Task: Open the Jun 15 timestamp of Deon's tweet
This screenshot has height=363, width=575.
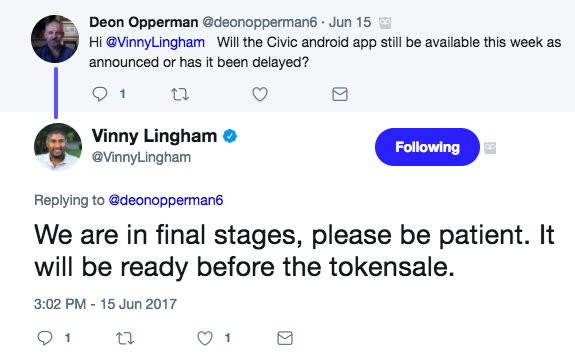Action: point(350,22)
